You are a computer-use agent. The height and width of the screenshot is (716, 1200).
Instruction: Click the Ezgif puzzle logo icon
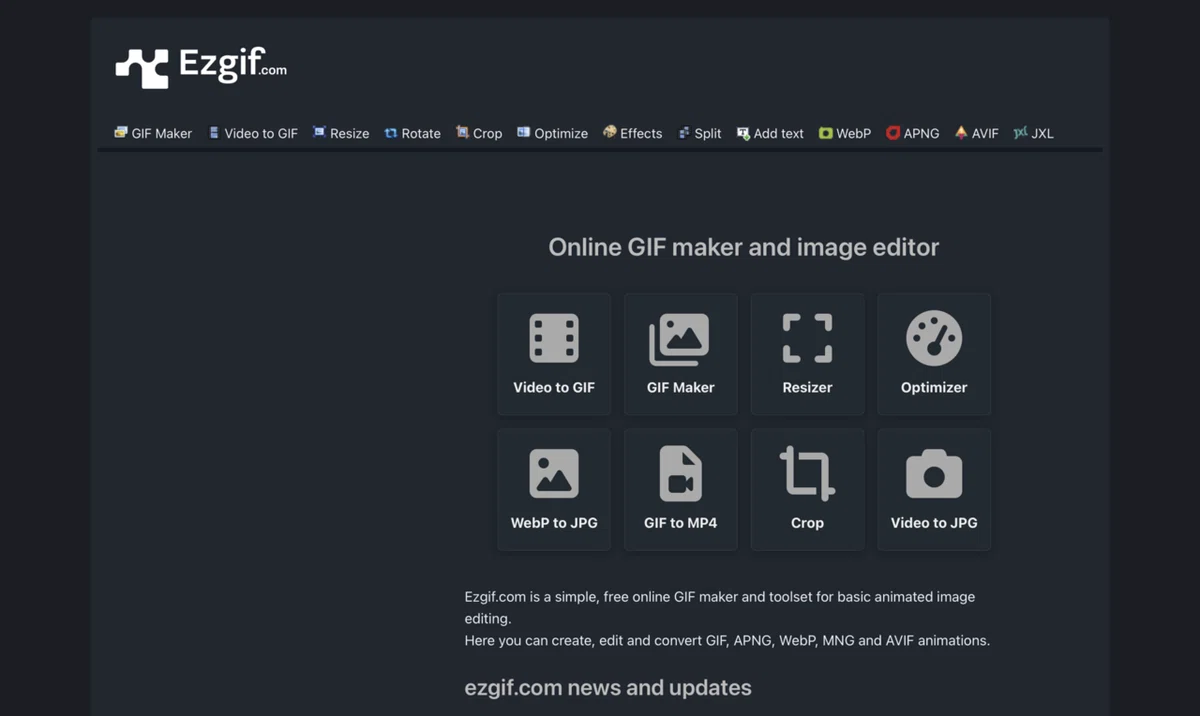pos(142,69)
